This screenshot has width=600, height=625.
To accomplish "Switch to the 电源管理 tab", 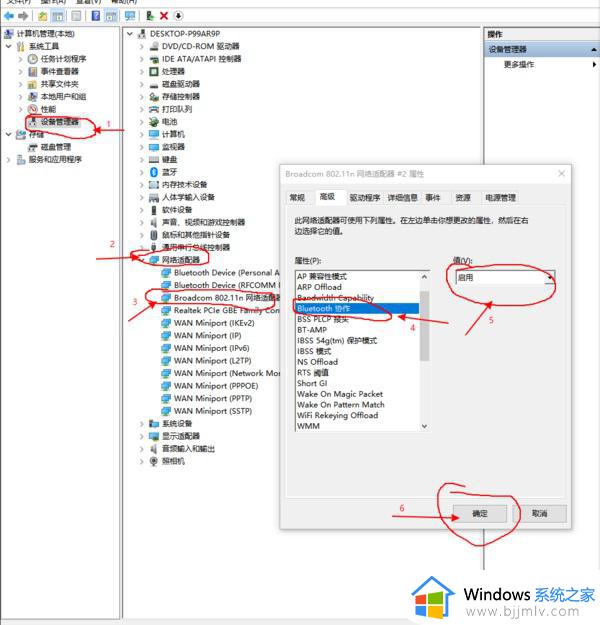I will click(x=500, y=198).
